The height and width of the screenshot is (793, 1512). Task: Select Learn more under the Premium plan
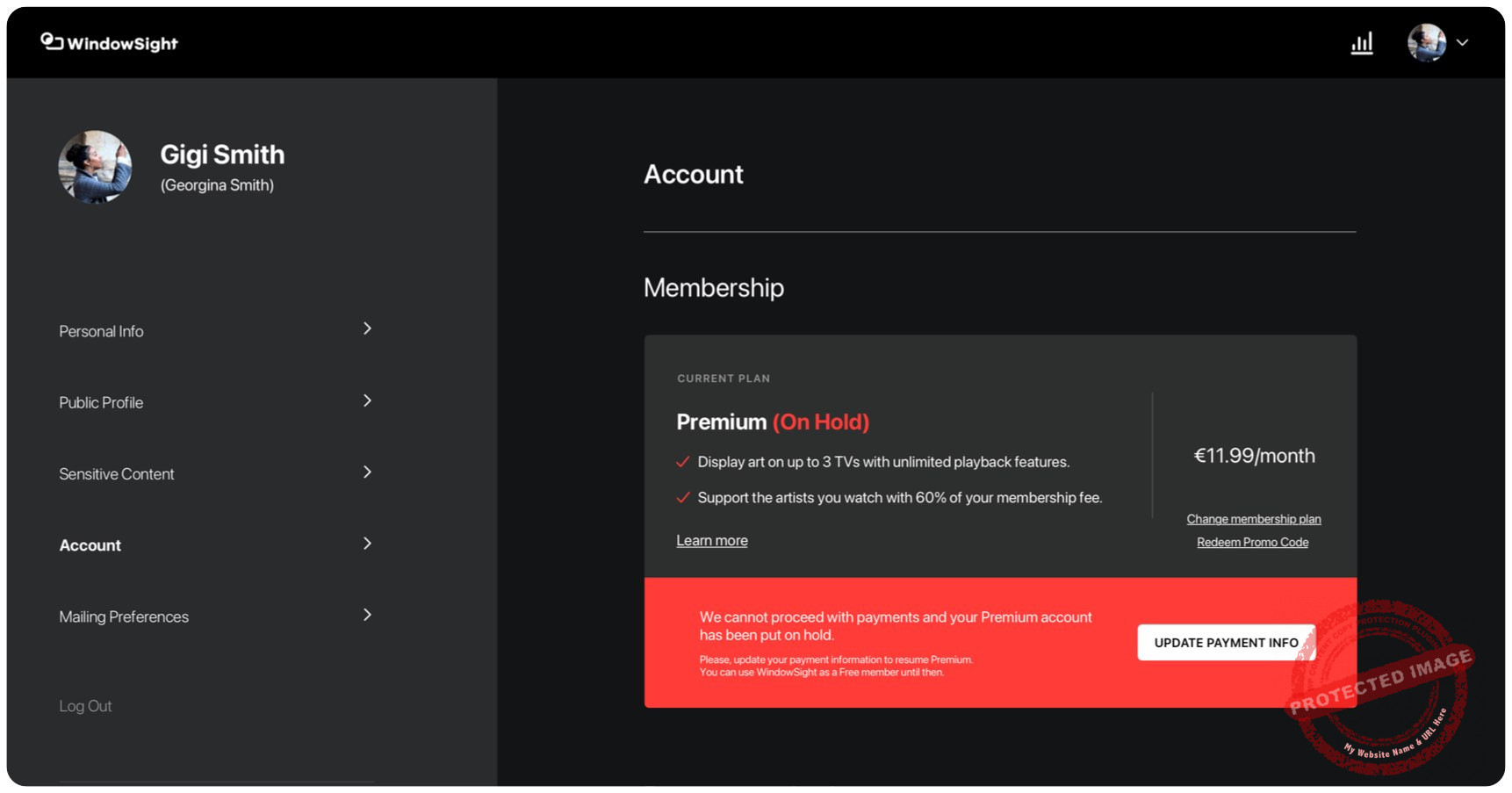[711, 539]
